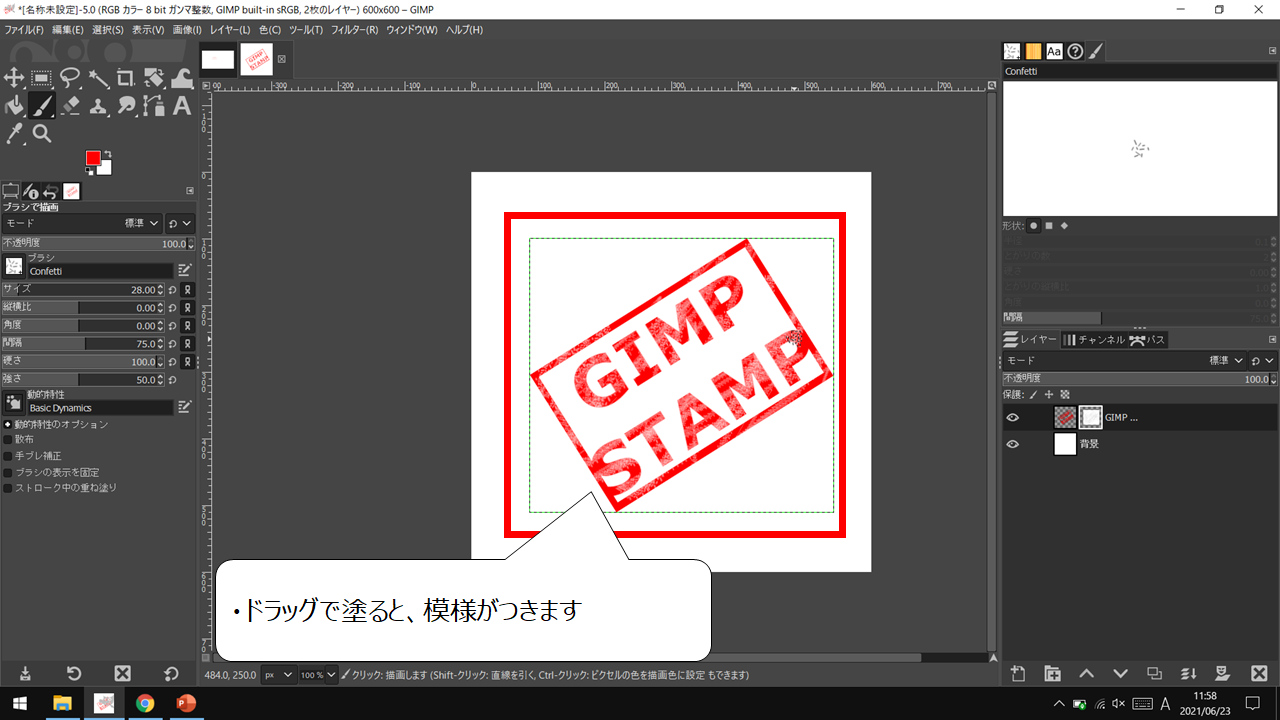The height and width of the screenshot is (720, 1280).
Task: Open Tool Options tab
Action: (x=11, y=191)
